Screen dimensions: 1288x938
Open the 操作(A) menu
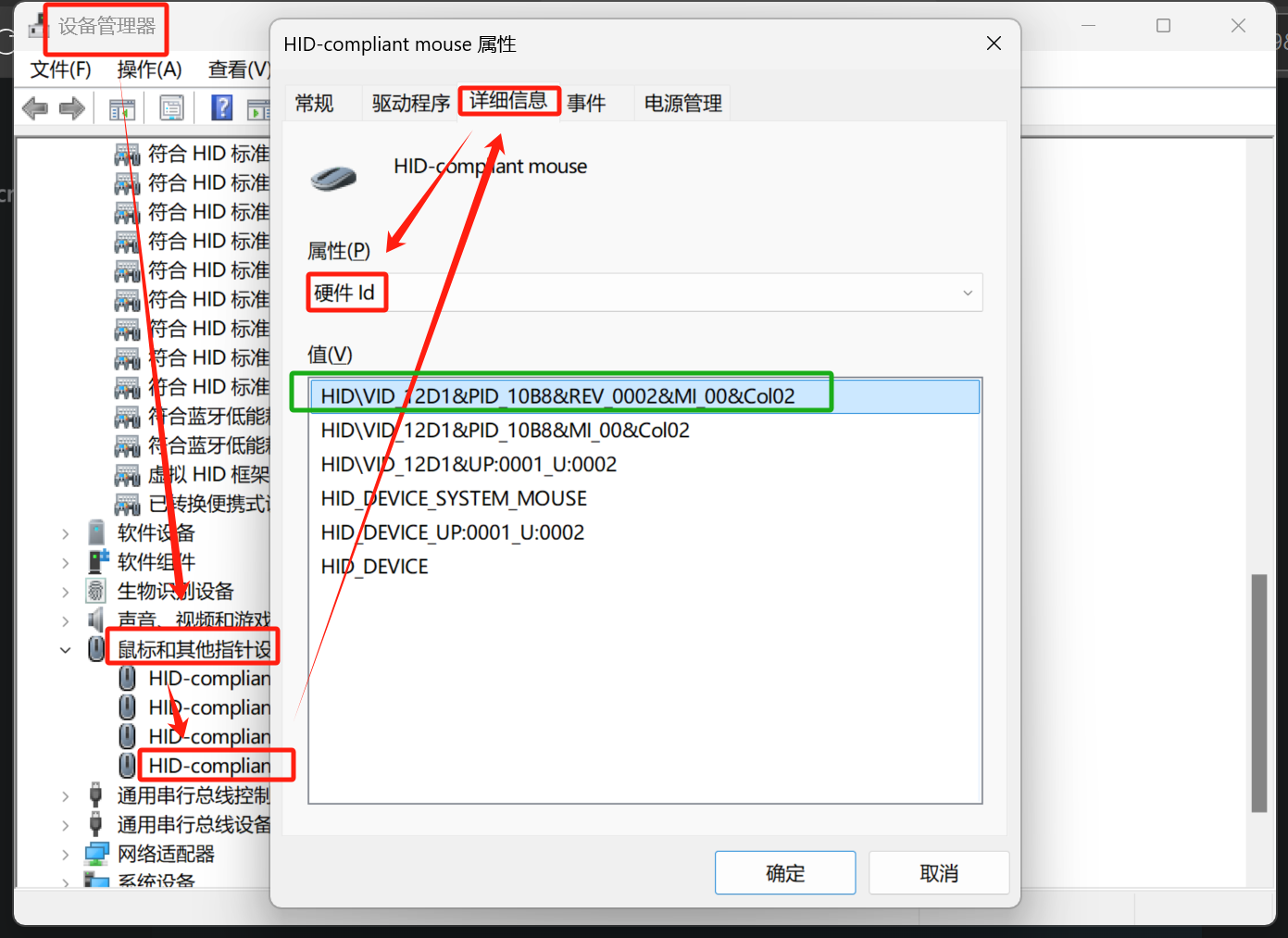tap(149, 69)
